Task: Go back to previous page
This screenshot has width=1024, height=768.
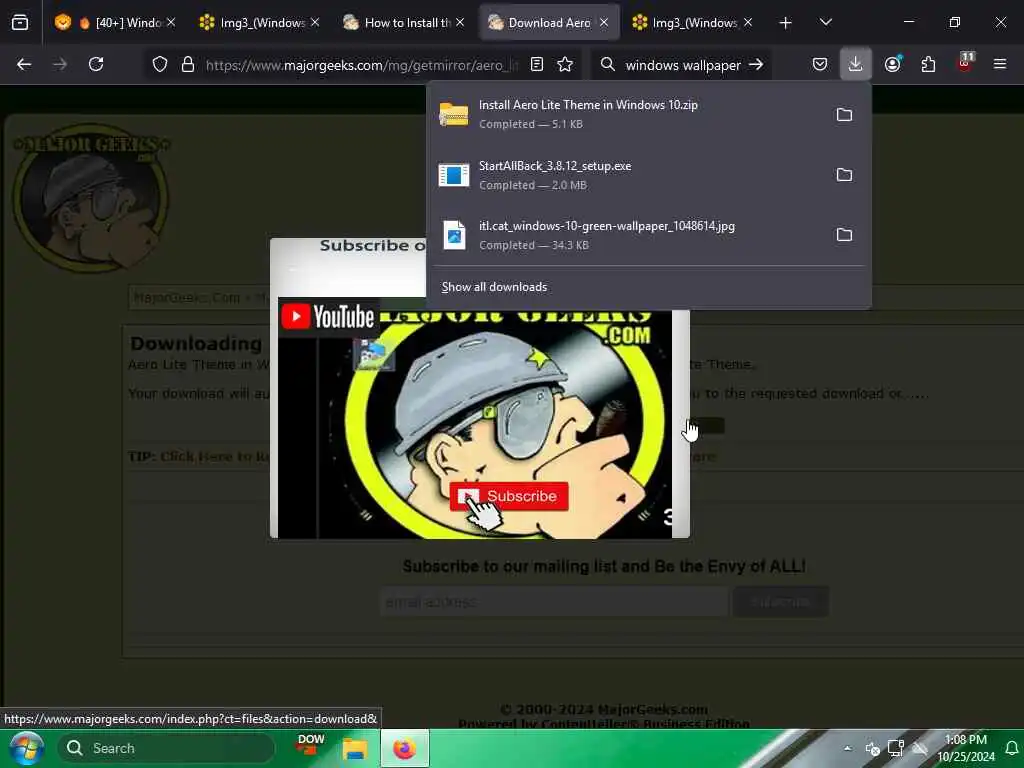Action: point(24,64)
